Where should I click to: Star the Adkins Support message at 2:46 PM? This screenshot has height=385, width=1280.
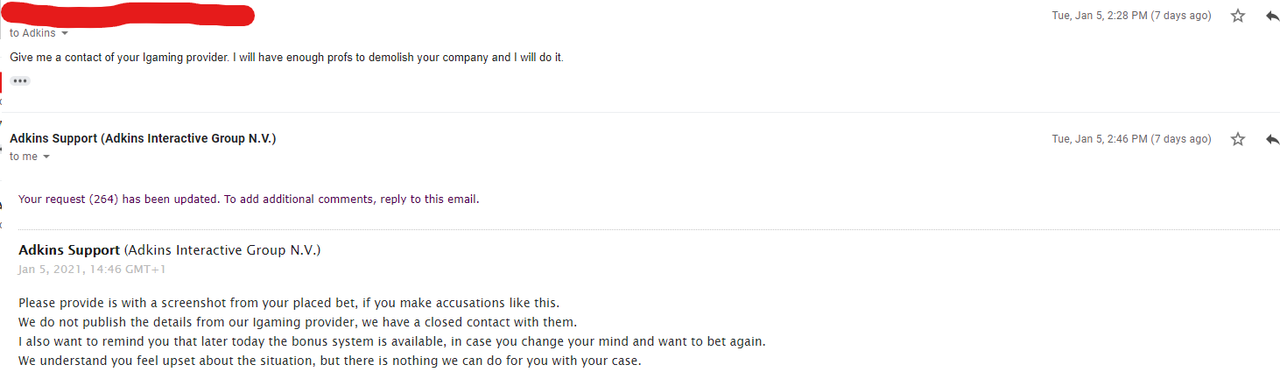[1238, 139]
